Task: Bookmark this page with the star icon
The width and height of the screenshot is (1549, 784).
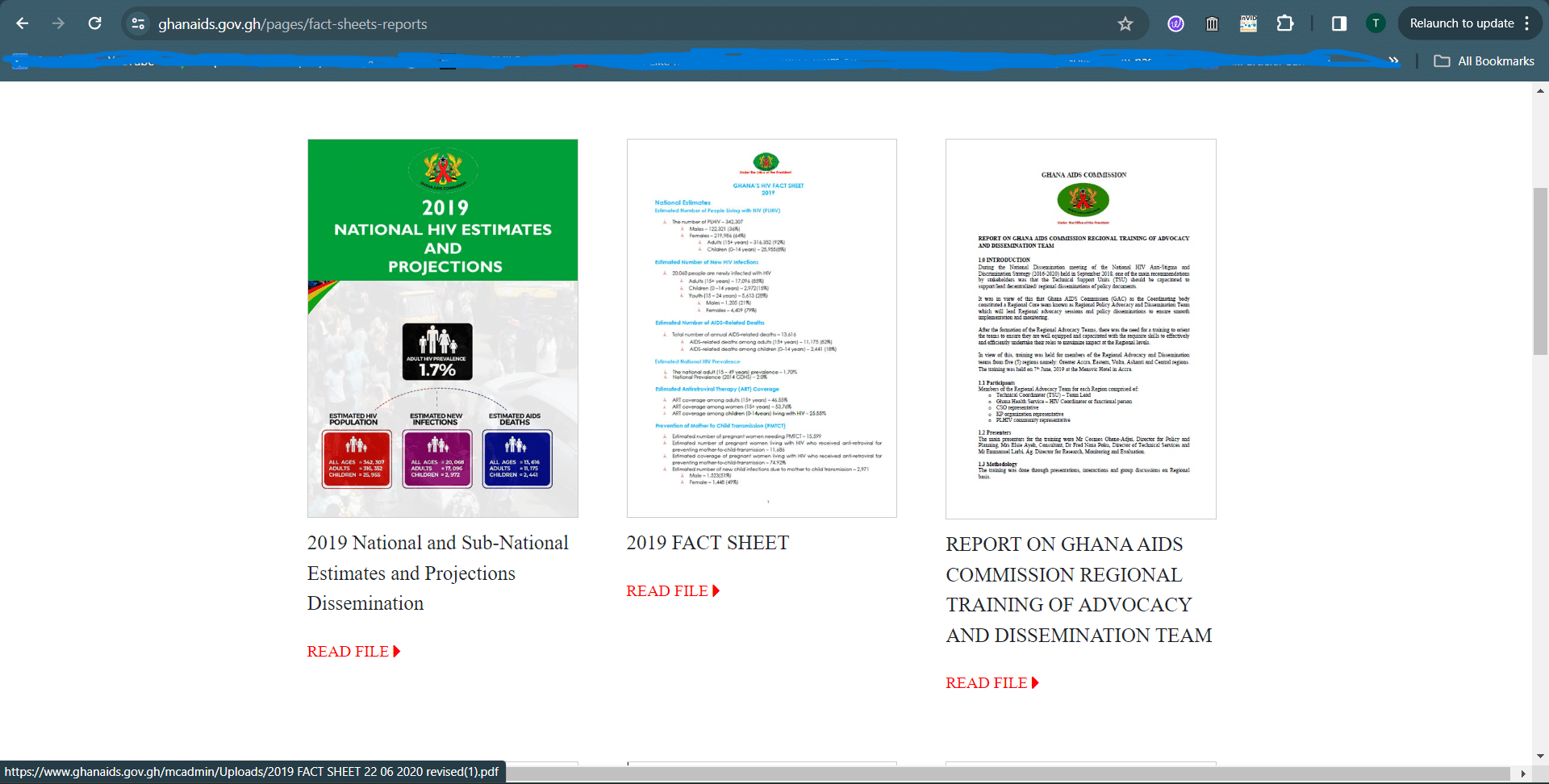Action: click(1125, 23)
